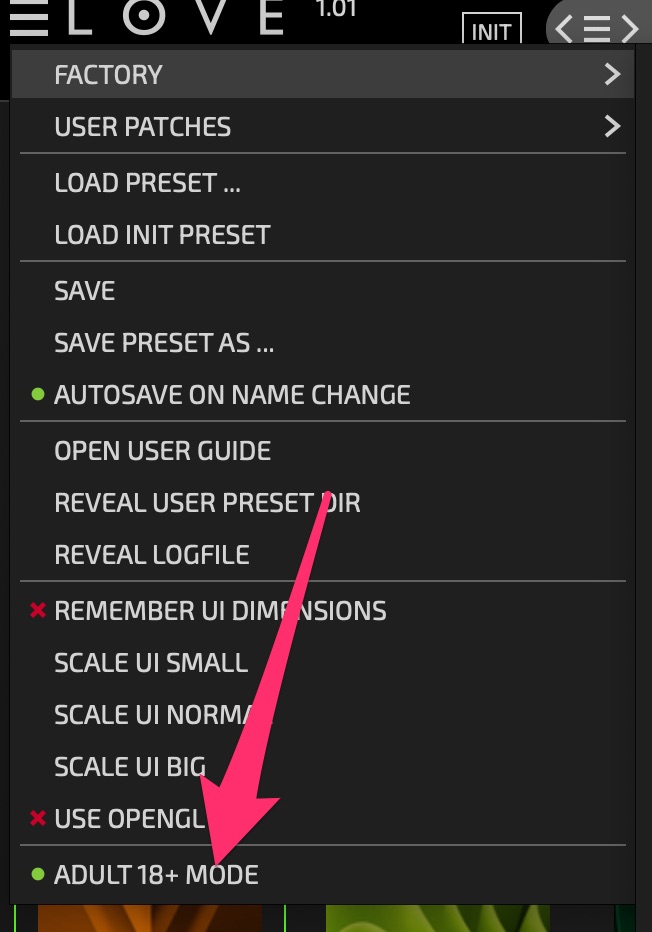Click the previous preset left arrow
Image resolution: width=652 pixels, height=932 pixels.
(x=565, y=29)
